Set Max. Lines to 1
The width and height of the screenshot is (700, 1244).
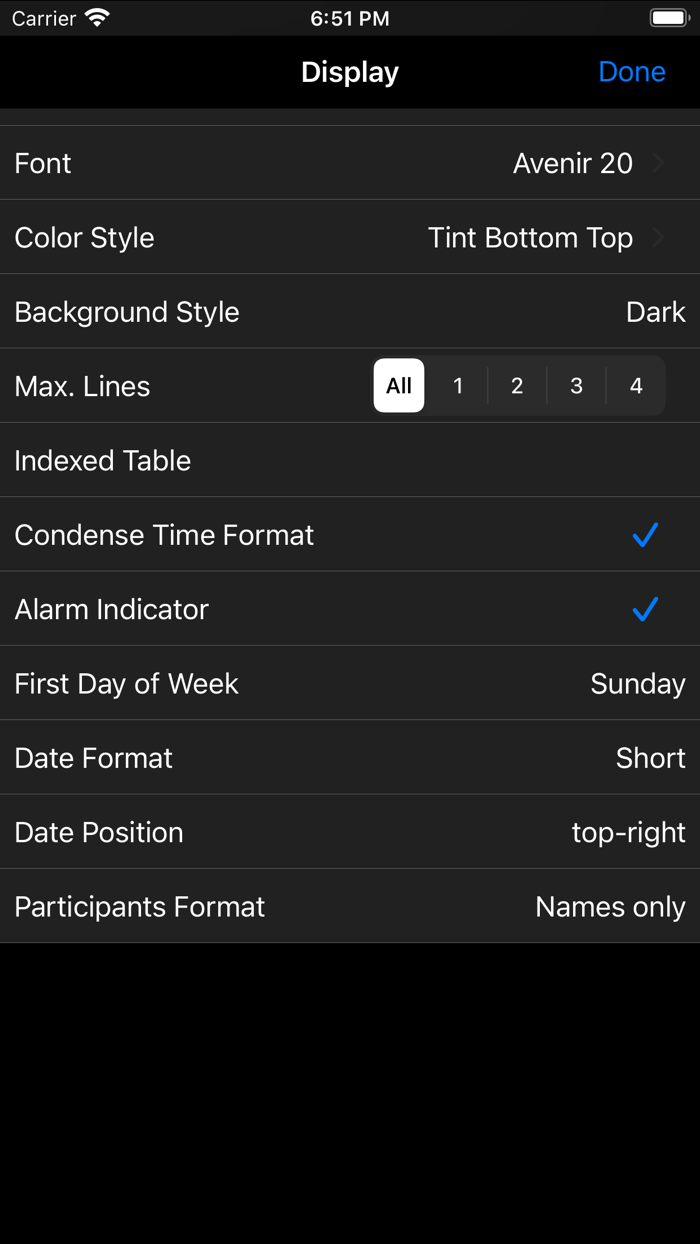click(457, 385)
